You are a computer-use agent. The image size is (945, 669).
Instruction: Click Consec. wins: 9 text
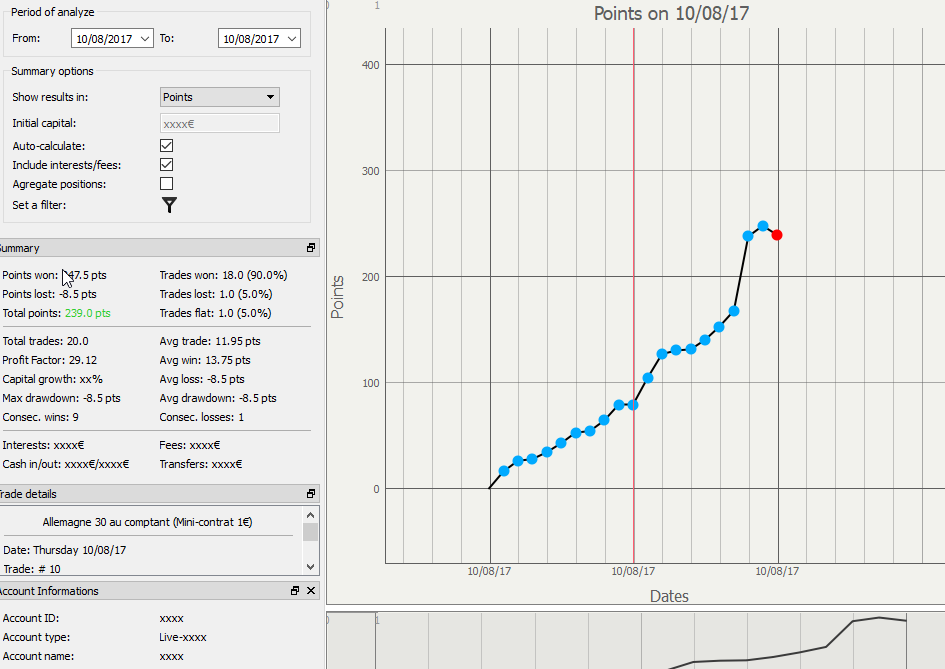[x=40, y=418]
